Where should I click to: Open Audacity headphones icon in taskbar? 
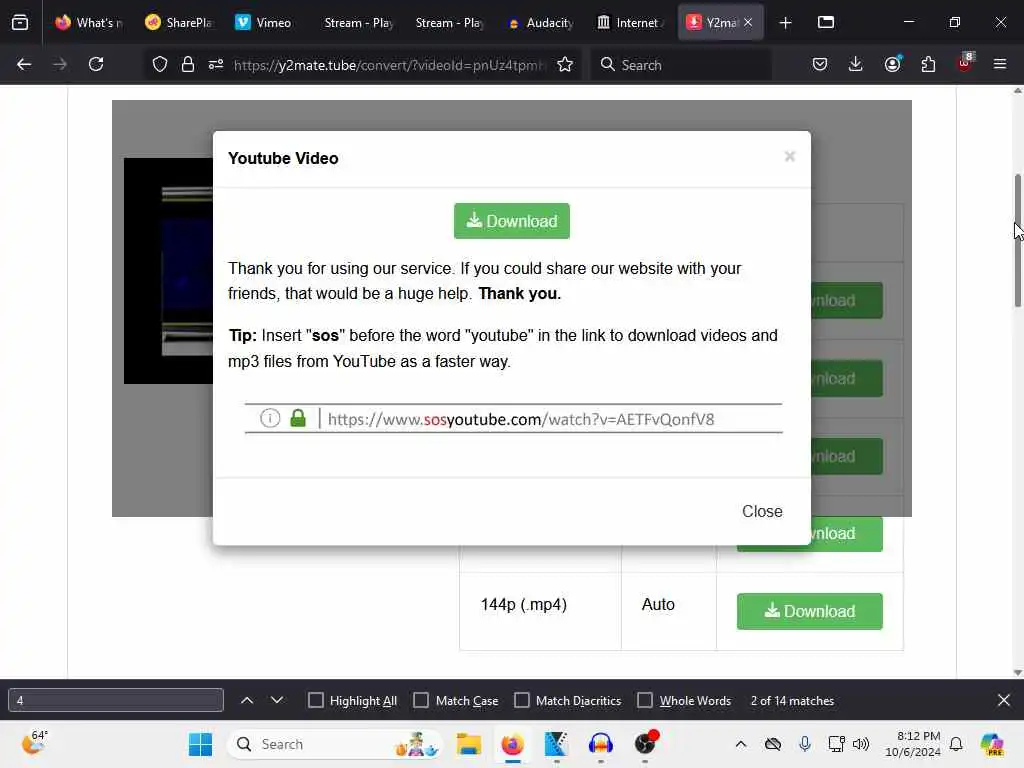600,744
